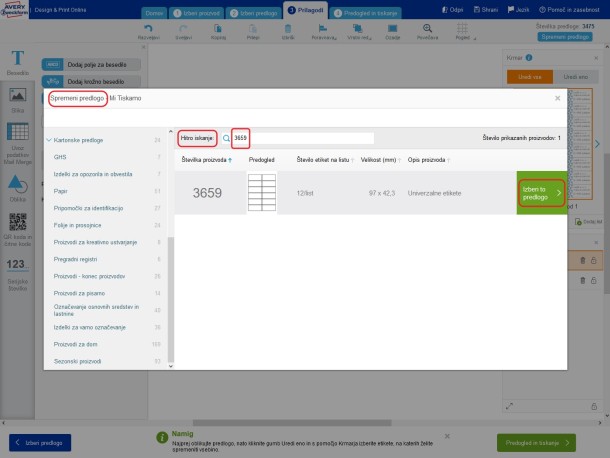Open the Slika image tool
This screenshot has width=610, height=458.
pos(18,95)
